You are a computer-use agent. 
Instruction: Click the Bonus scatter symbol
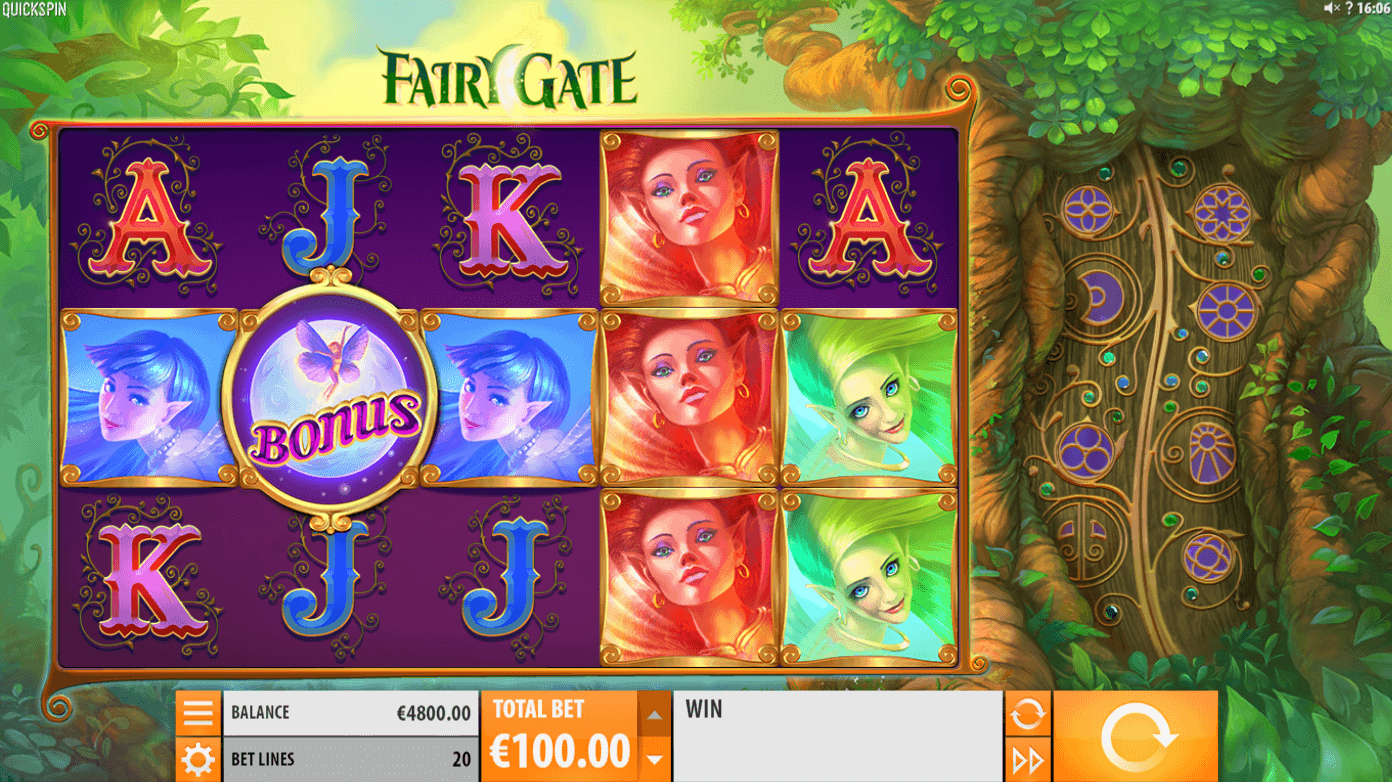point(330,399)
